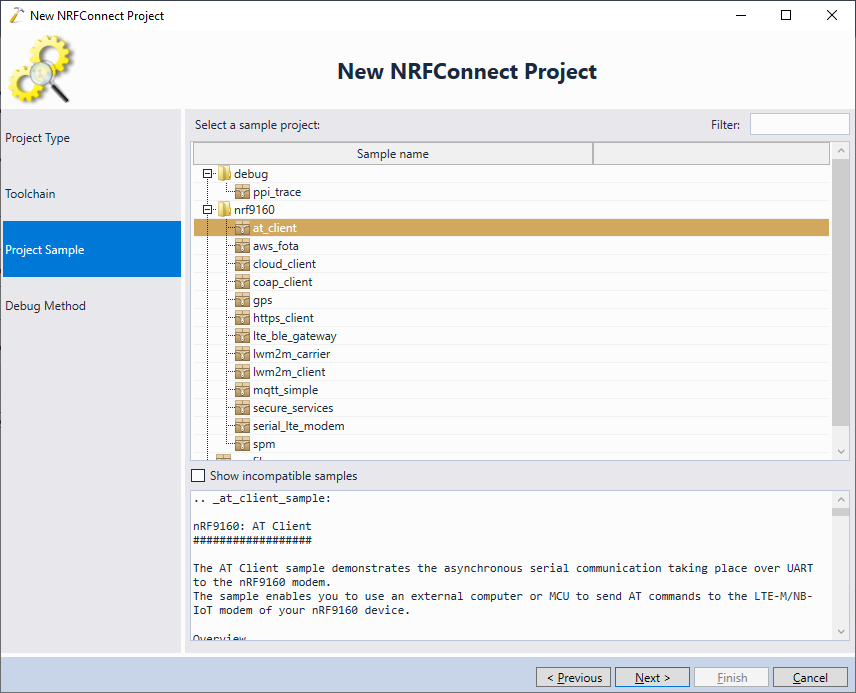Image resolution: width=856 pixels, height=693 pixels.
Task: Choose the aws_fota sample
Action: pos(276,246)
